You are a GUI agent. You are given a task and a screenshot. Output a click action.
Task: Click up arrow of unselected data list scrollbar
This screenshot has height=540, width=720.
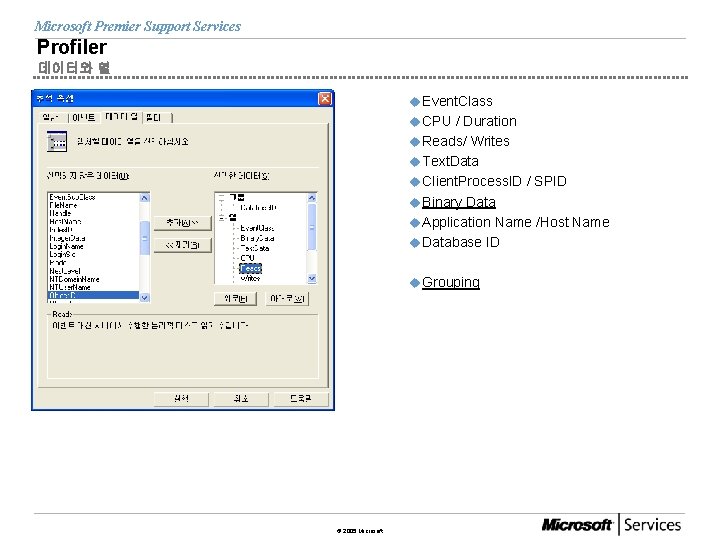[x=144, y=198]
